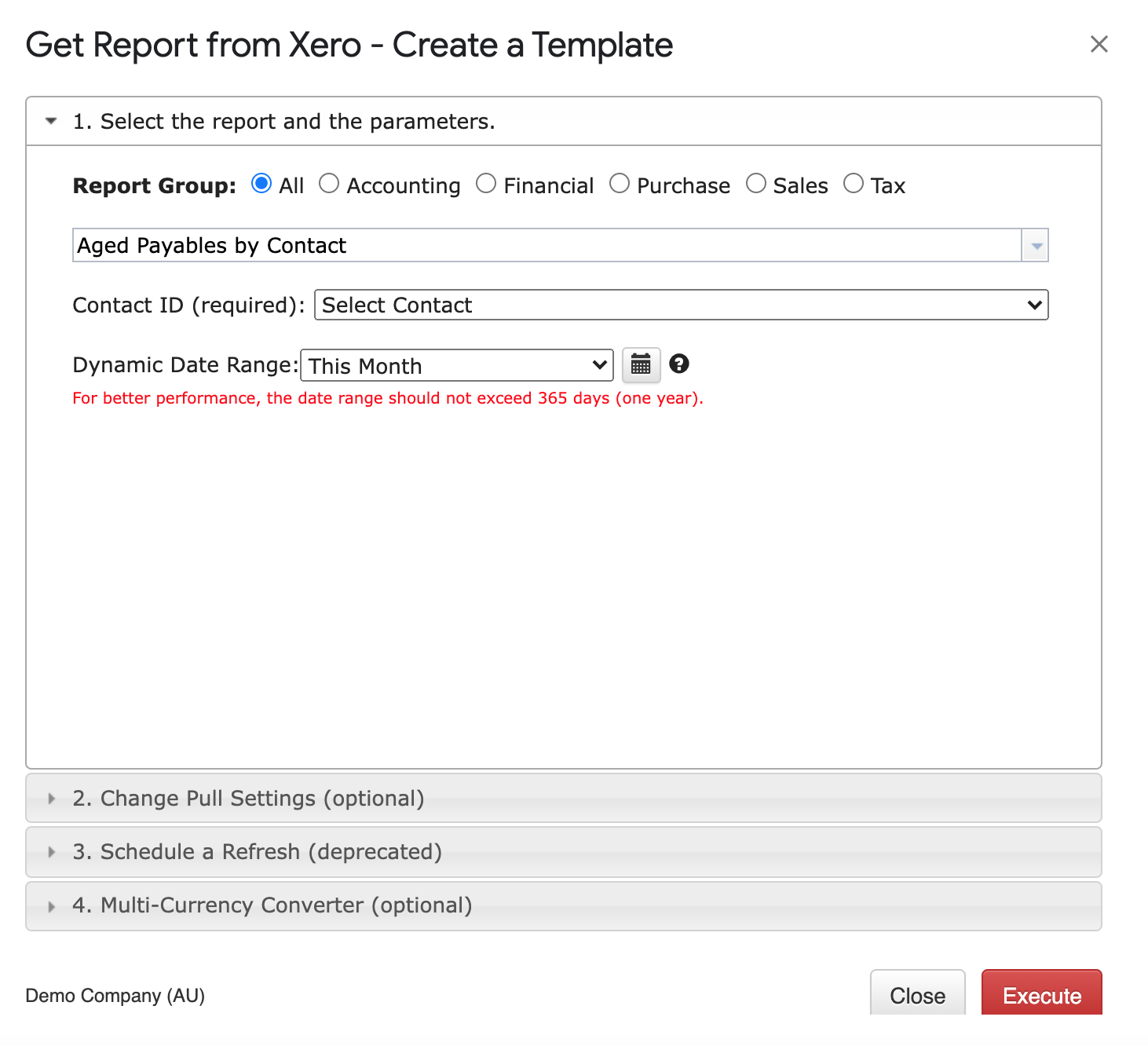Open the calendar date picker icon

[x=641, y=364]
